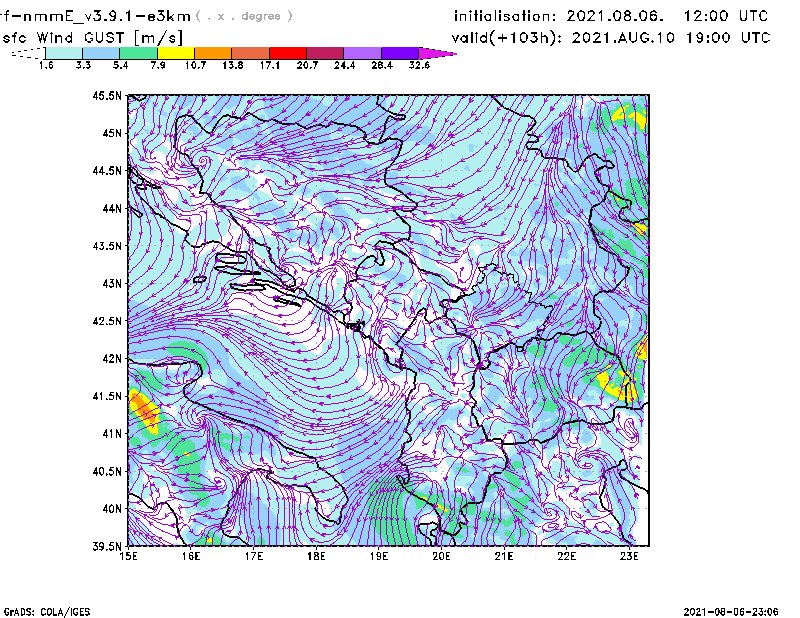The image size is (800, 618).
Task: Click the legend value "1.6"
Action: point(46,65)
